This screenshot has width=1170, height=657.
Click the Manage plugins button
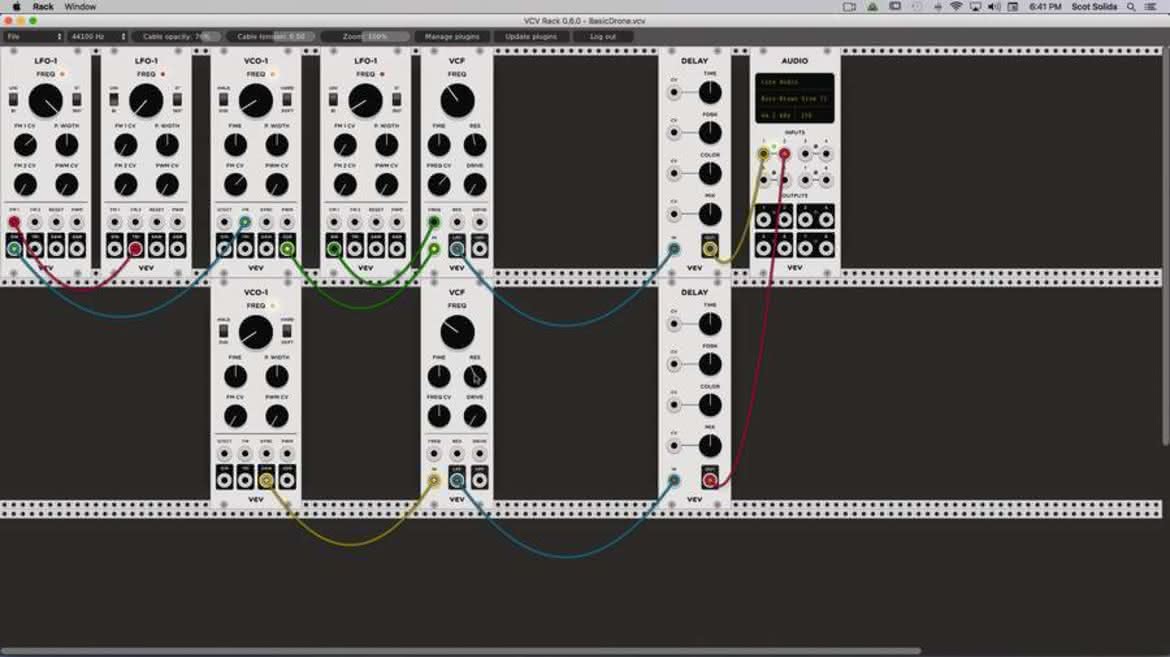pos(451,37)
